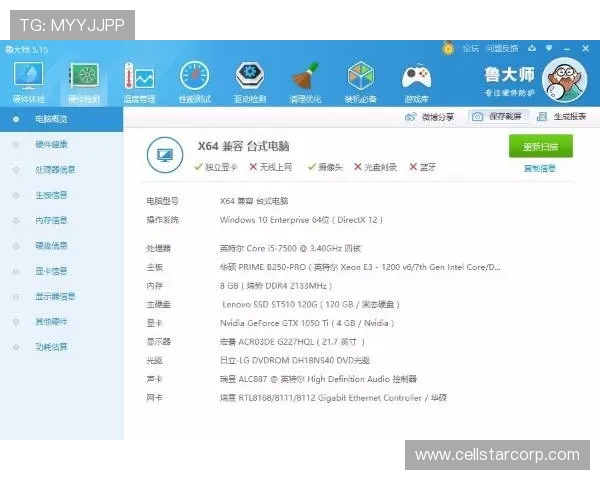Click the Core i5-7500 @ 3.40GHz value
This screenshot has width=600, height=480.
point(290,248)
